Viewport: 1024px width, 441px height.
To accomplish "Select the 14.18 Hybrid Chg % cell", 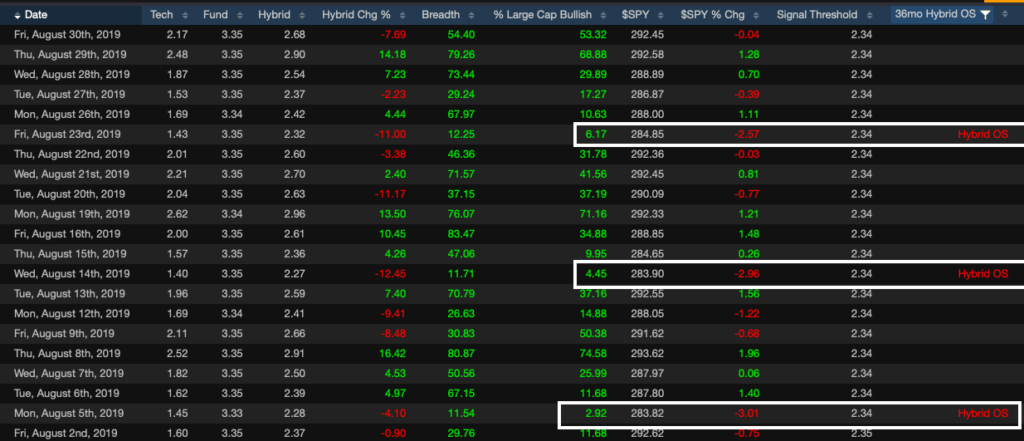I will pyautogui.click(x=394, y=54).
